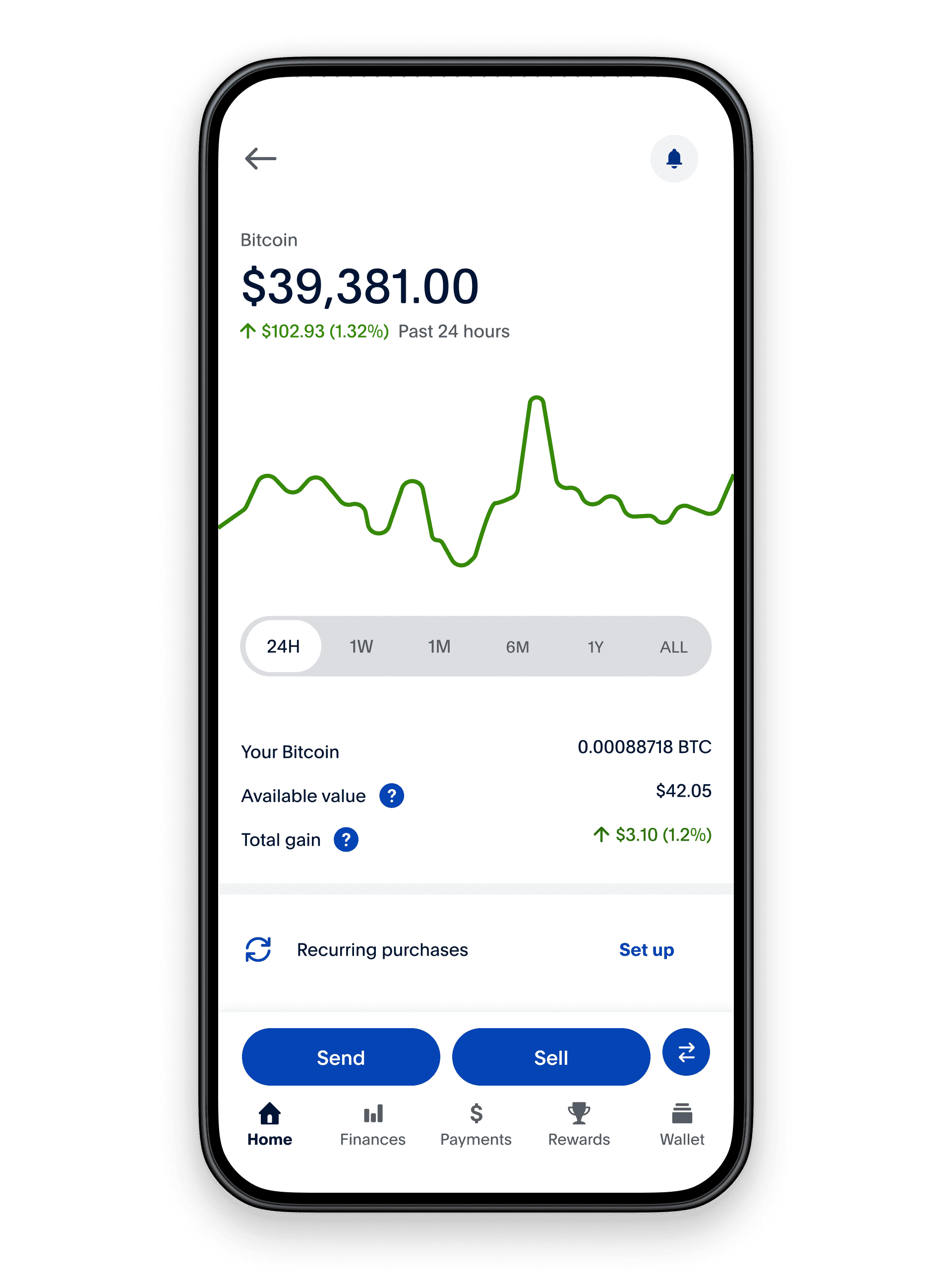The height and width of the screenshot is (1277, 952).
Task: Select the 1W time range tab
Action: pos(363,647)
